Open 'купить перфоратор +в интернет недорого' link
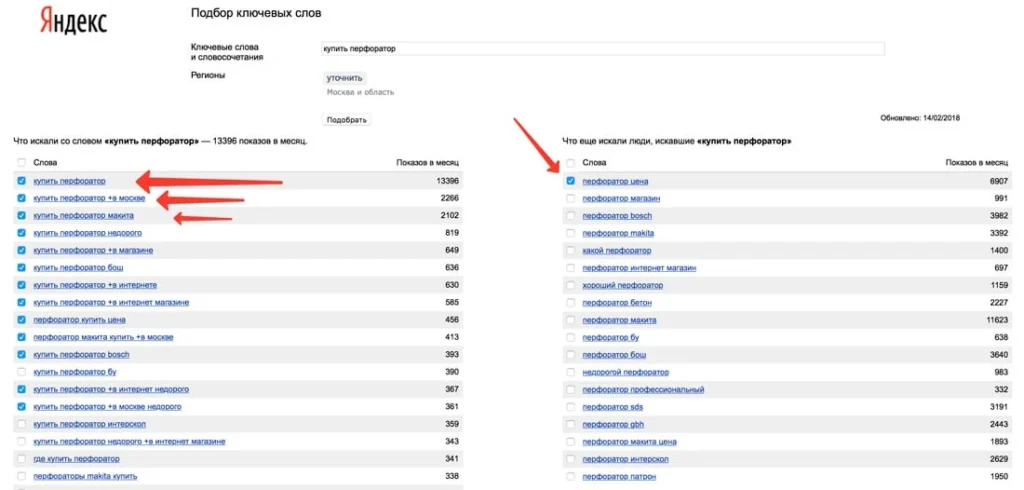 [x=111, y=389]
